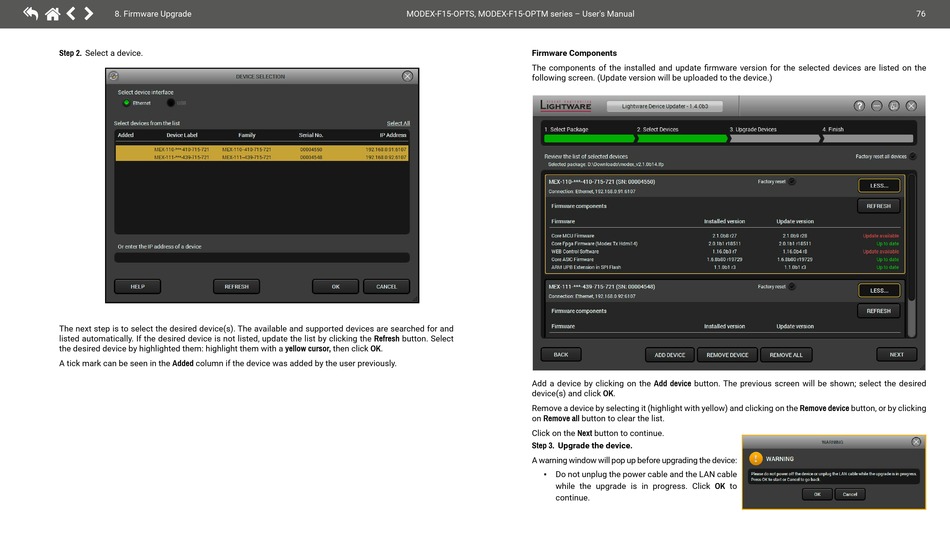Go to previous page chevron

(71, 14)
